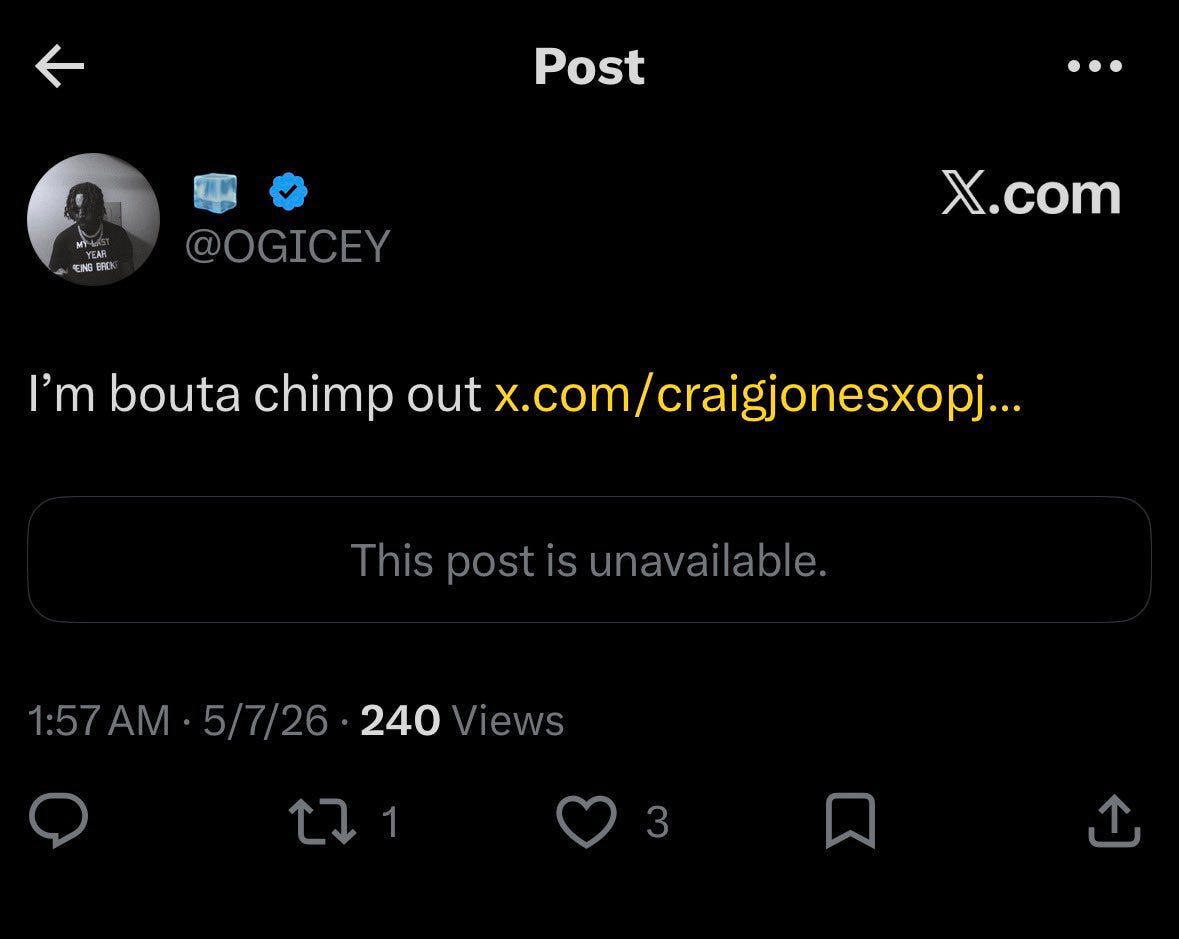The width and height of the screenshot is (1179, 939).
Task: Tap the reply speech bubble icon
Action: pos(59,820)
